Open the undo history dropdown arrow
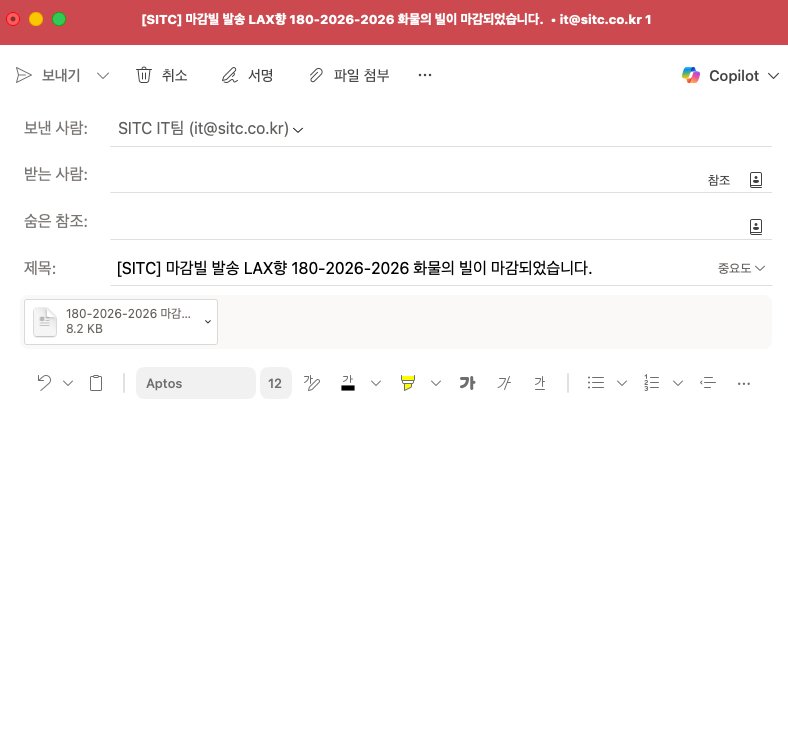This screenshot has width=788, height=731. tap(68, 383)
